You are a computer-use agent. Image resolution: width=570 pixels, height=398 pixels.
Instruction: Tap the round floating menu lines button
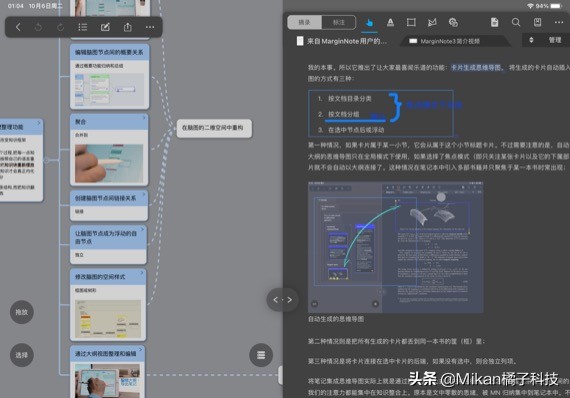click(x=261, y=355)
